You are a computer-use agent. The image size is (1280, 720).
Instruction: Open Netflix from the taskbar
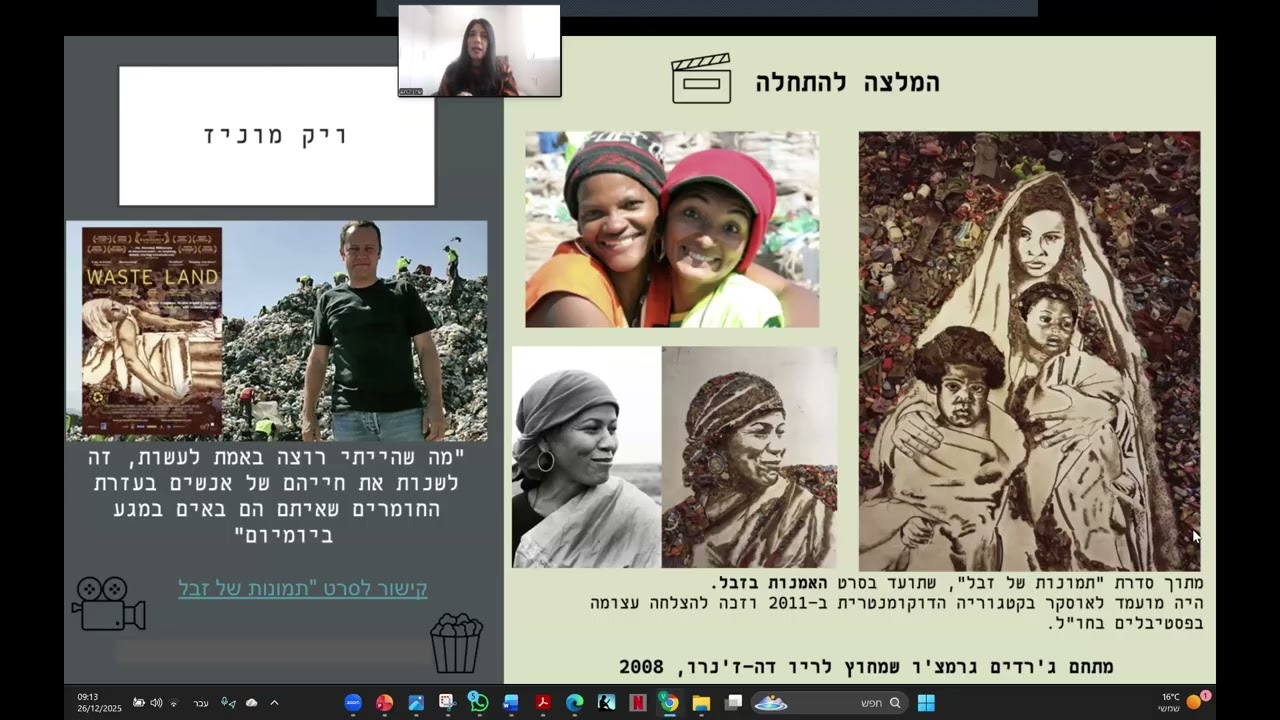tap(637, 703)
